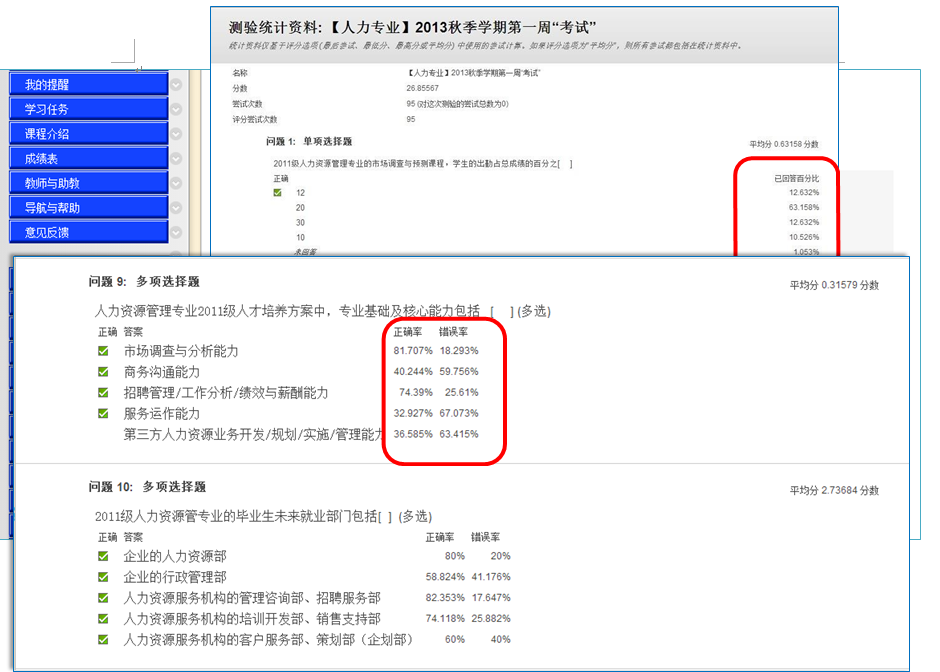
Task: Click the question 10 prompt about 就业部门
Action: pos(263,516)
